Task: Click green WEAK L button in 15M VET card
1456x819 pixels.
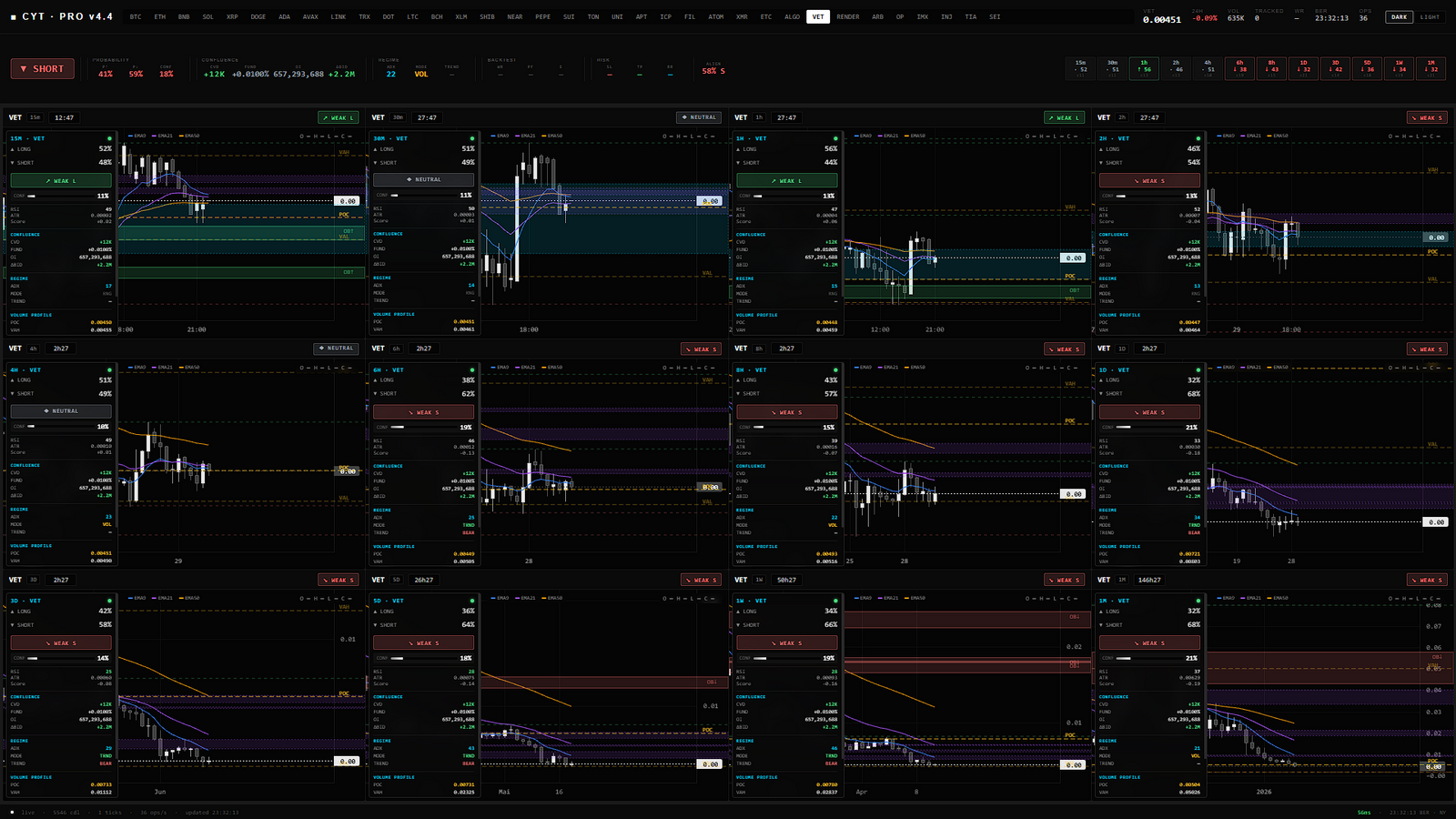Action: [x=61, y=180]
